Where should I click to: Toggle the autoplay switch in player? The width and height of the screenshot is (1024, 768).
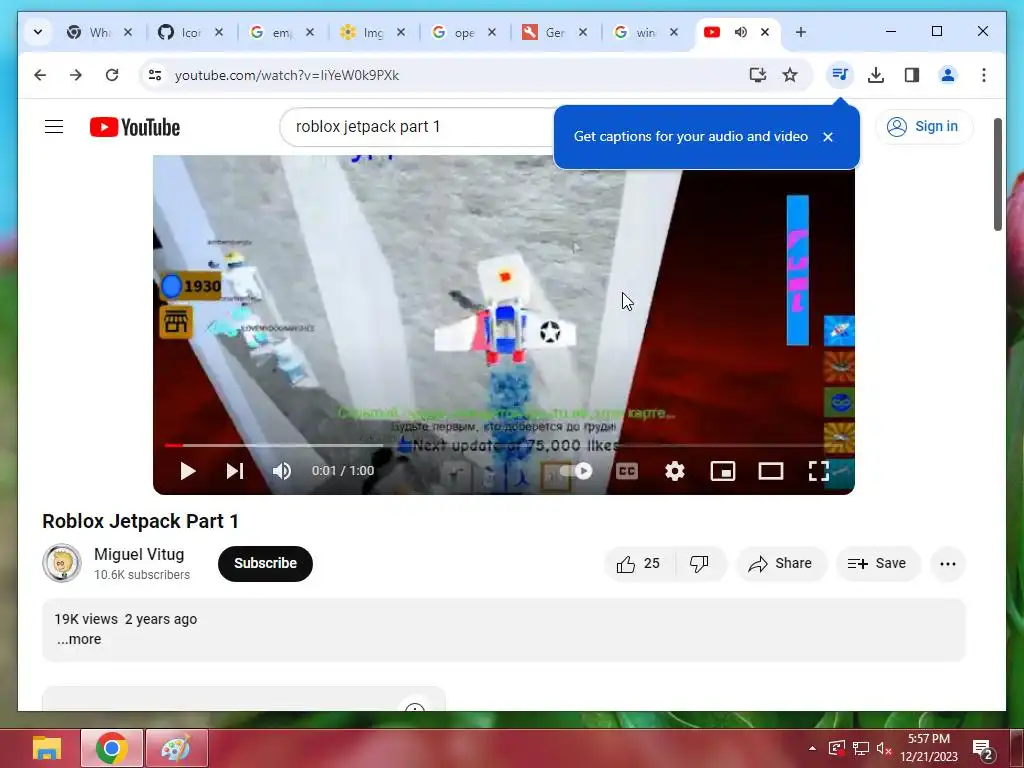click(x=576, y=471)
